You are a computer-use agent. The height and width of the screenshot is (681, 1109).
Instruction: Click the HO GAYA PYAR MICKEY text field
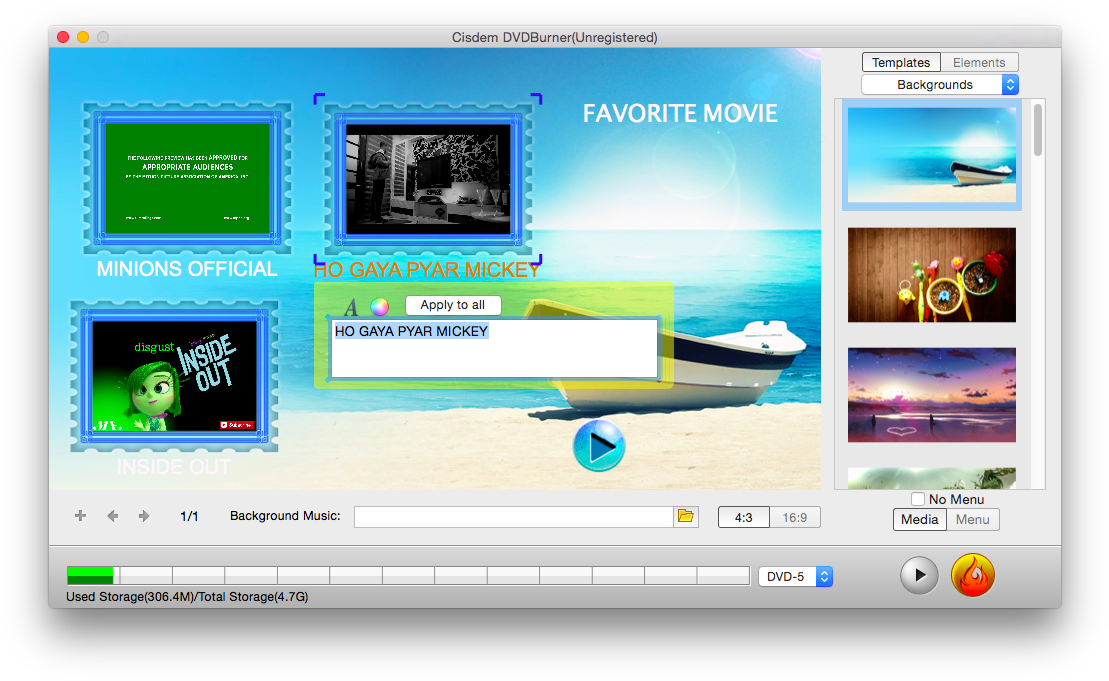[494, 348]
